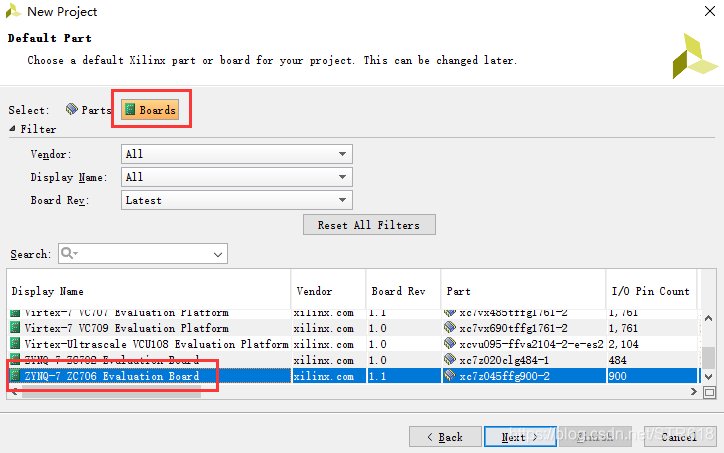Click chip icon beside xc7z045ffg900-2
Image resolution: width=724 pixels, height=453 pixels.
coord(450,375)
